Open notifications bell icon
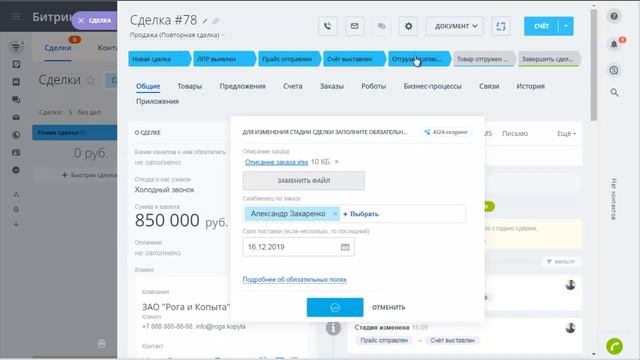This screenshot has height=360, width=640. [x=614, y=44]
